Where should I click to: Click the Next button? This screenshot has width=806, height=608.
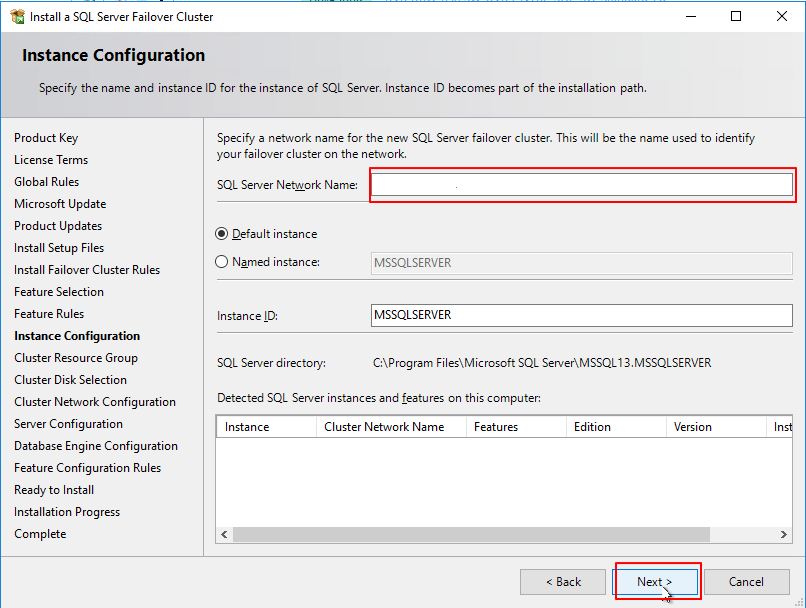[x=656, y=582]
